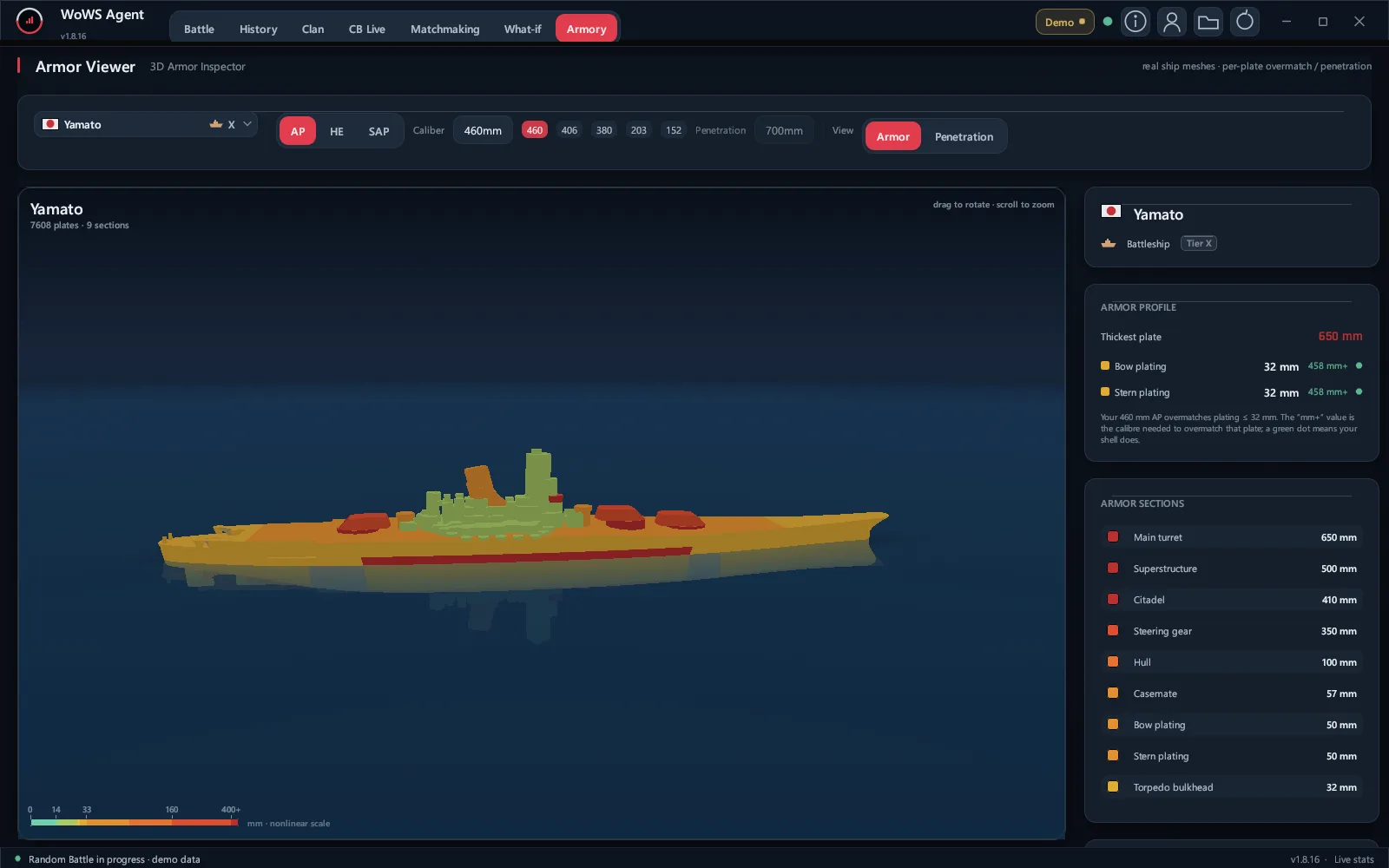This screenshot has width=1389, height=868.
Task: Open the Yamato ship selector dropdown
Action: tap(146, 124)
